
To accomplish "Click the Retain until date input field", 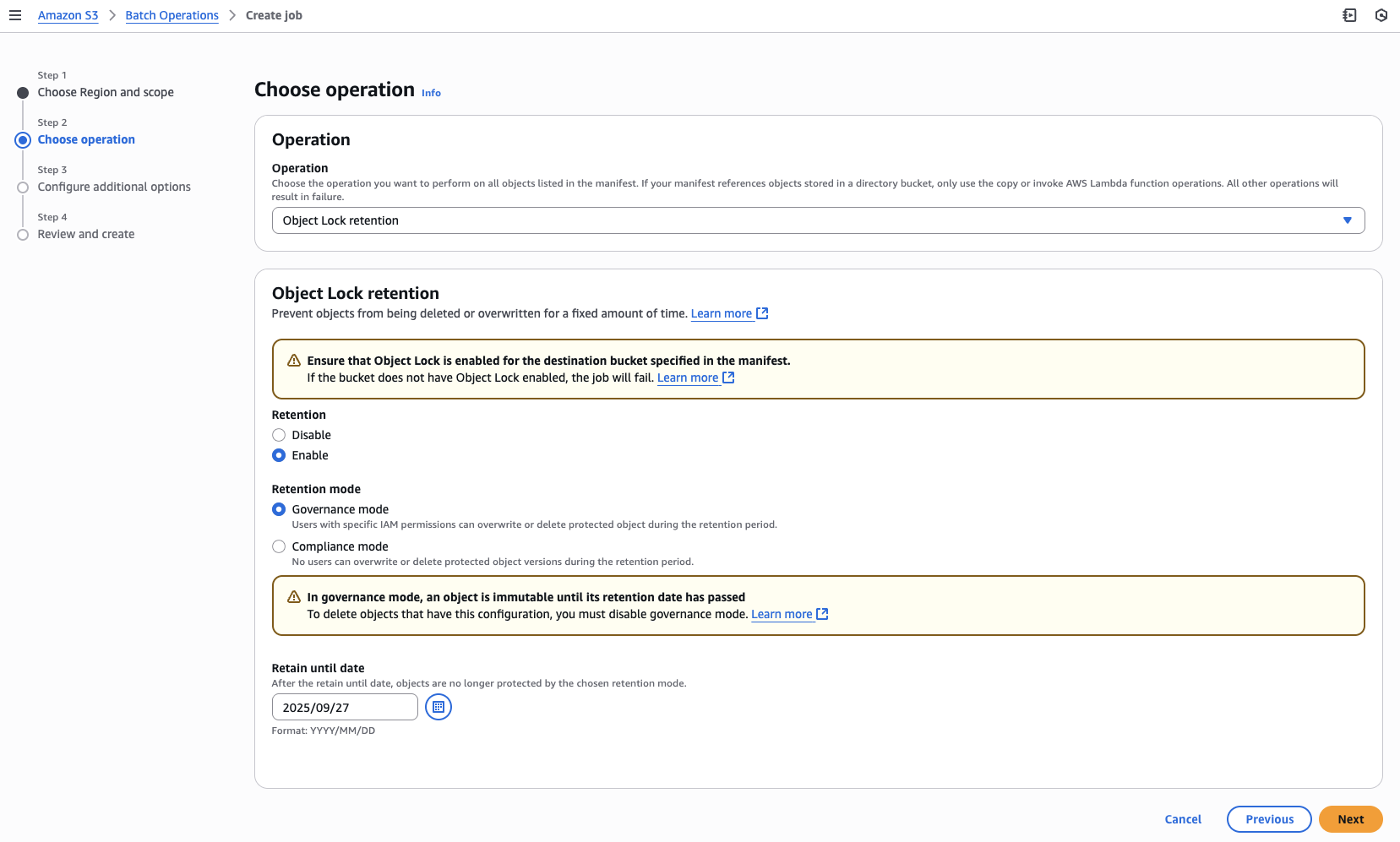I will [x=344, y=706].
